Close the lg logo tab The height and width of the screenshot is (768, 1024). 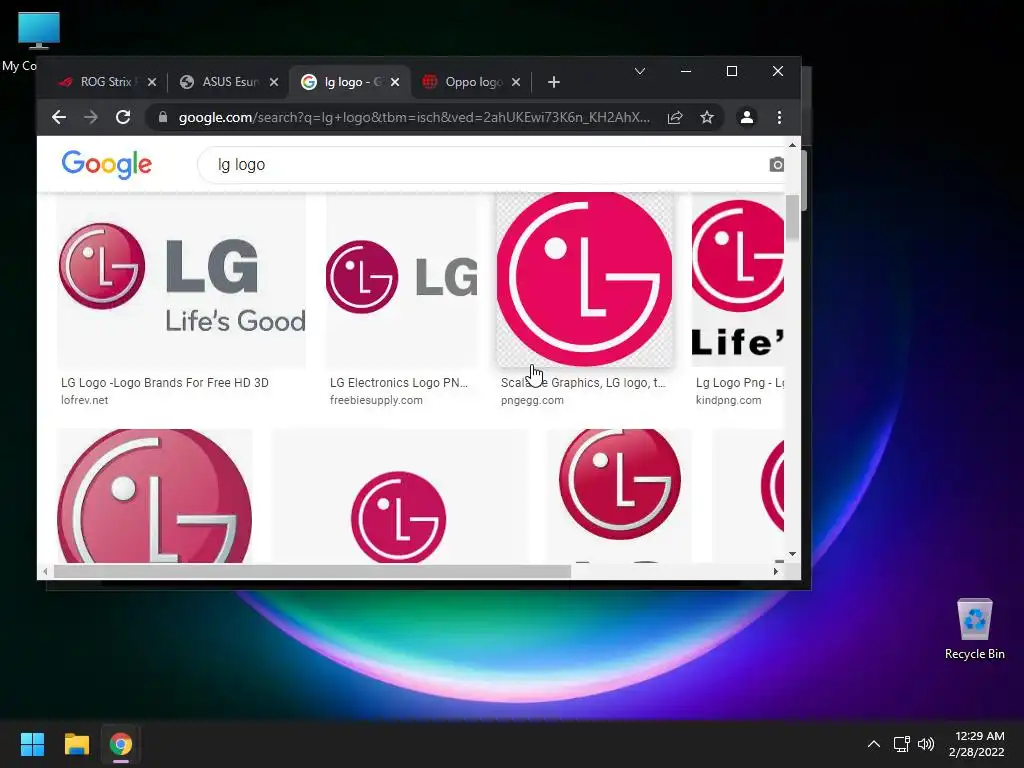pyautogui.click(x=394, y=82)
